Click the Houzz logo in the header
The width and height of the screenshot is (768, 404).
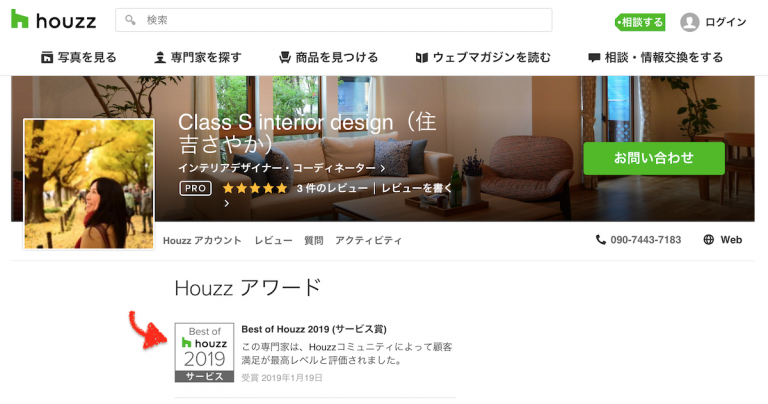(x=53, y=21)
